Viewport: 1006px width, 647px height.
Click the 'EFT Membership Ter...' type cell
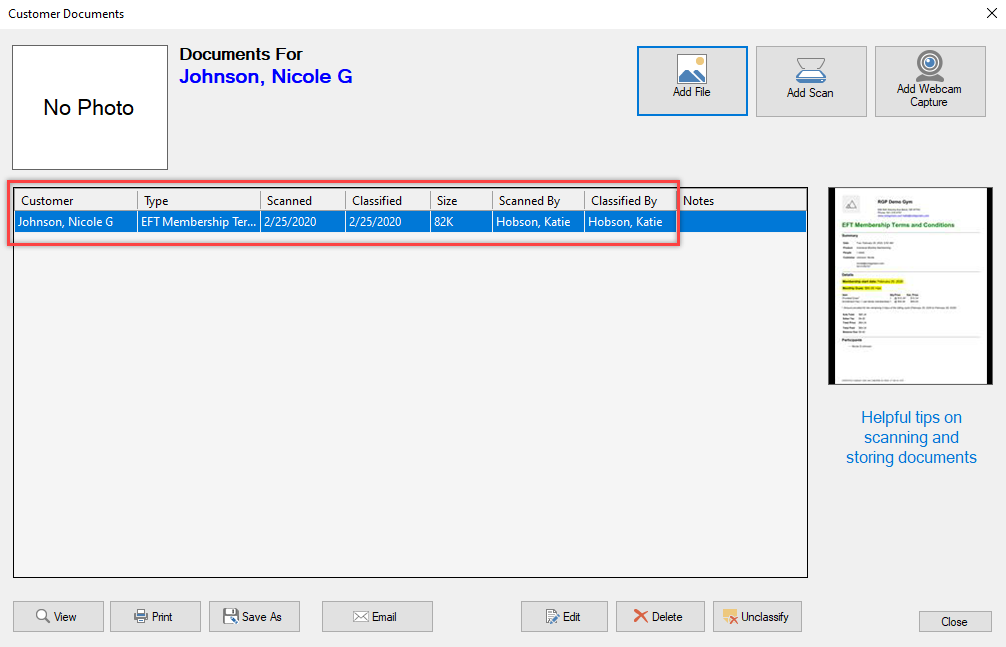[199, 221]
